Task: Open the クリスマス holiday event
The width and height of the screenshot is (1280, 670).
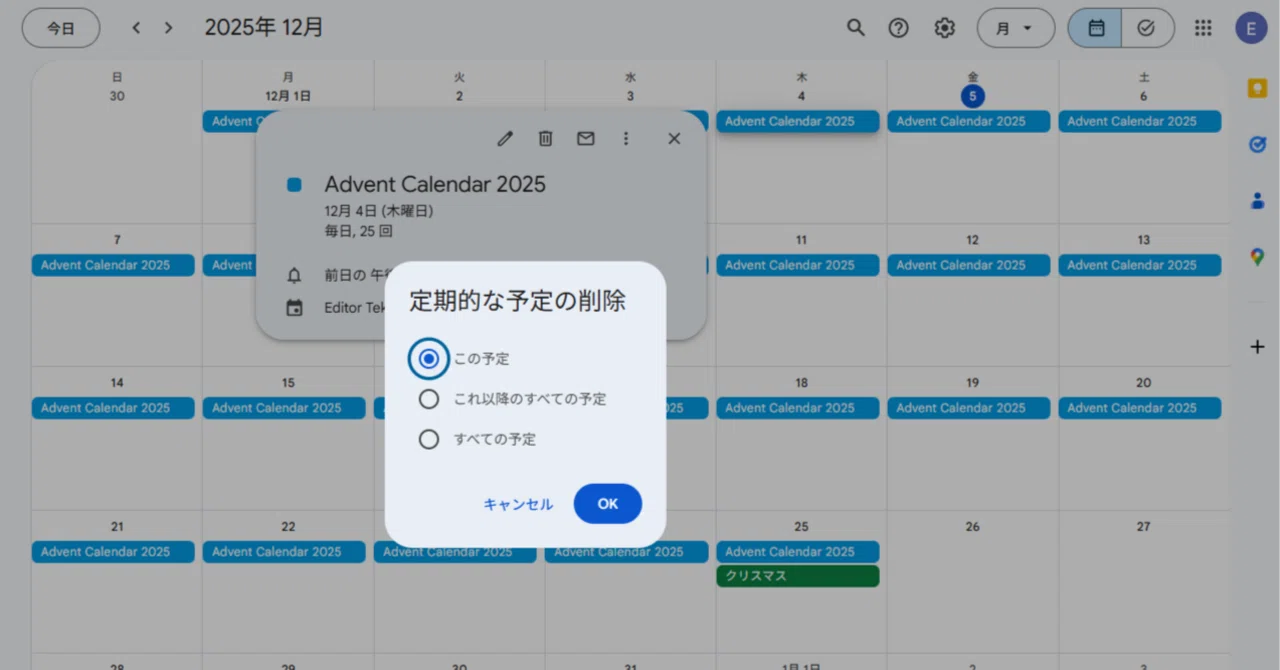Action: 798,576
